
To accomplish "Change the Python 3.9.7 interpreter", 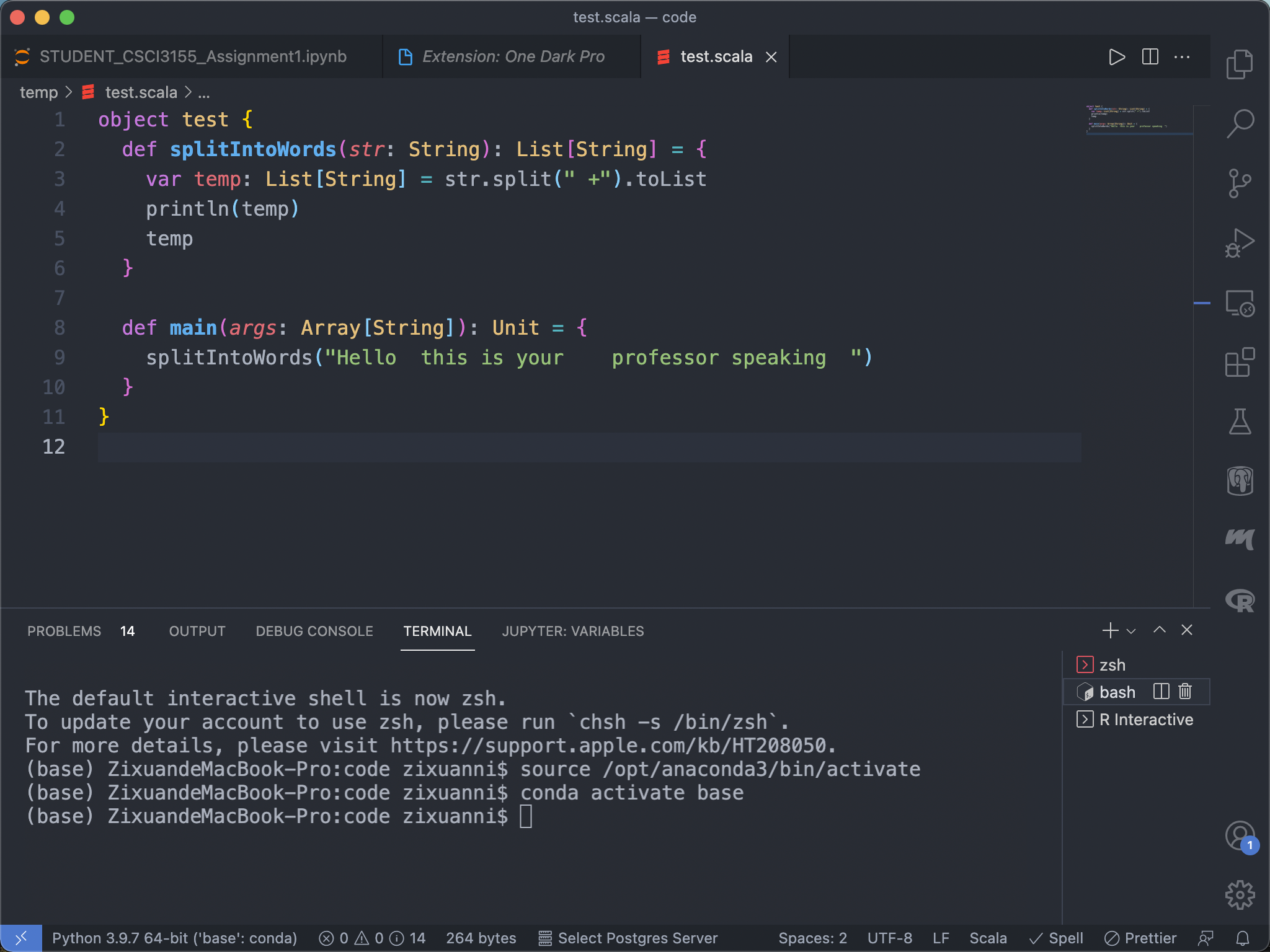I will [175, 938].
